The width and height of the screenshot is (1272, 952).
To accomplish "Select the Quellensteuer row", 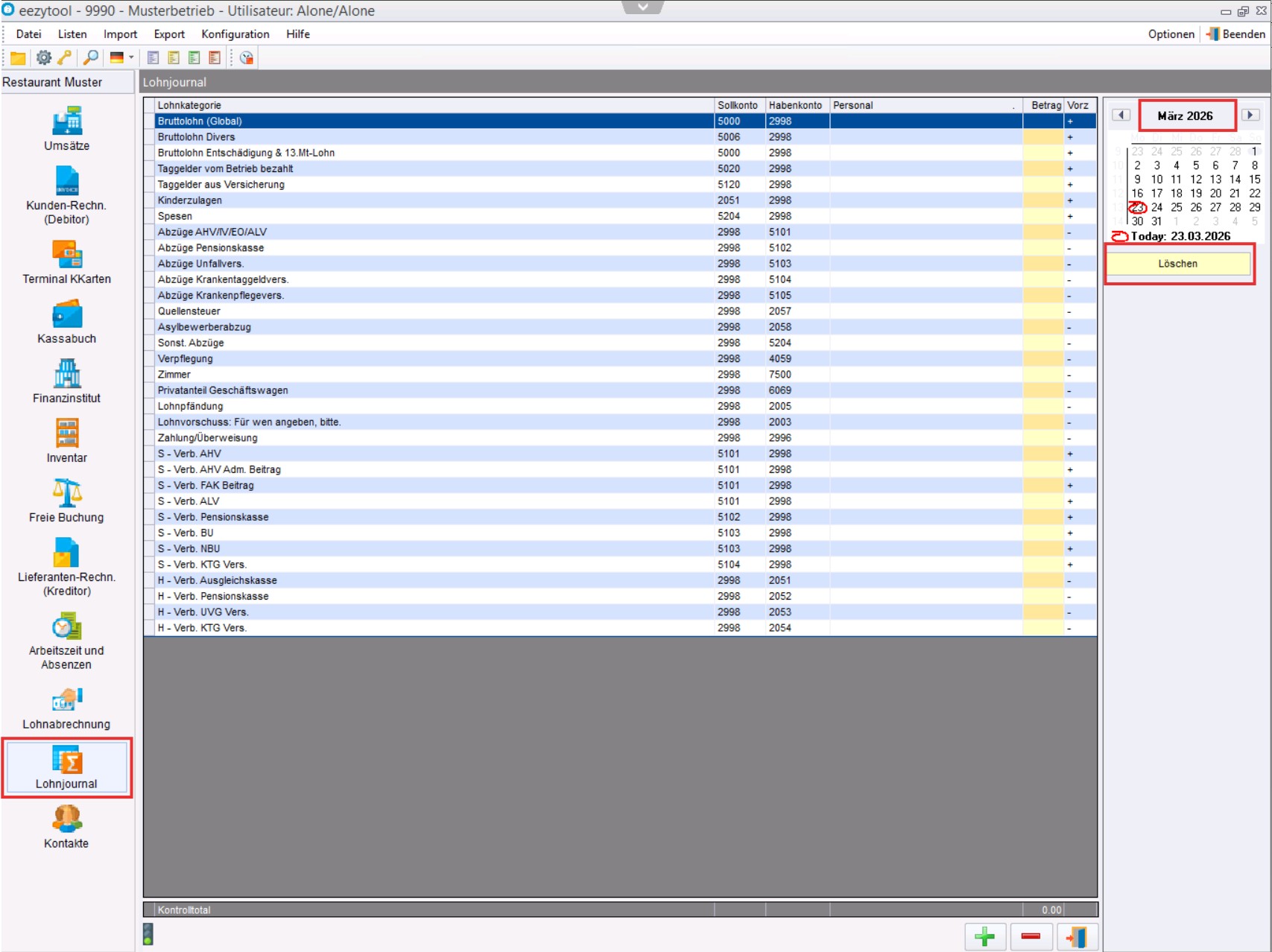I will coord(432,311).
